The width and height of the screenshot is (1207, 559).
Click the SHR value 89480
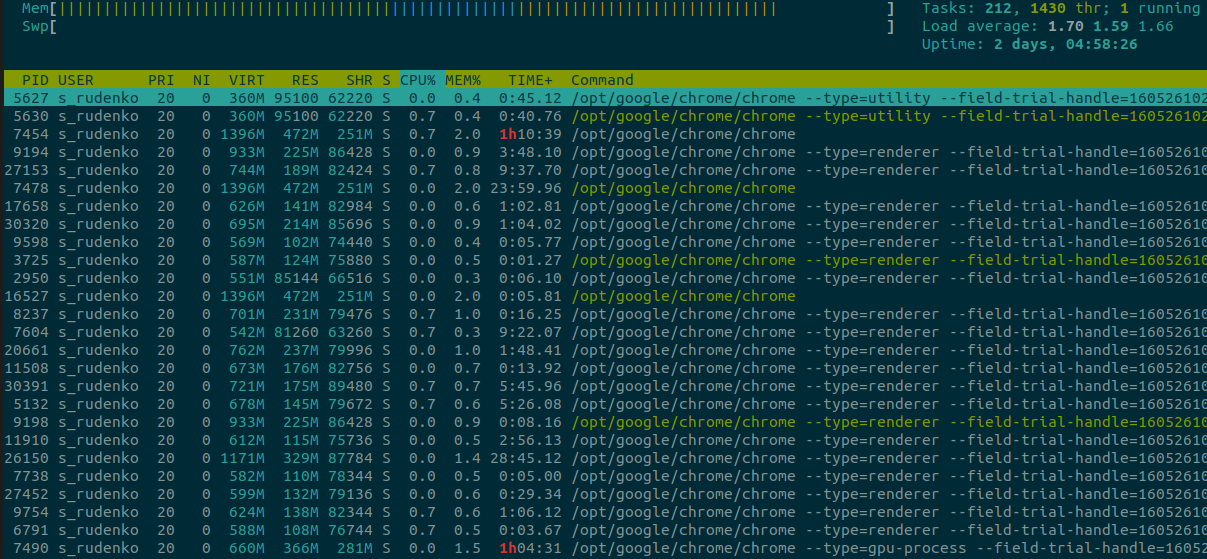tap(350, 386)
